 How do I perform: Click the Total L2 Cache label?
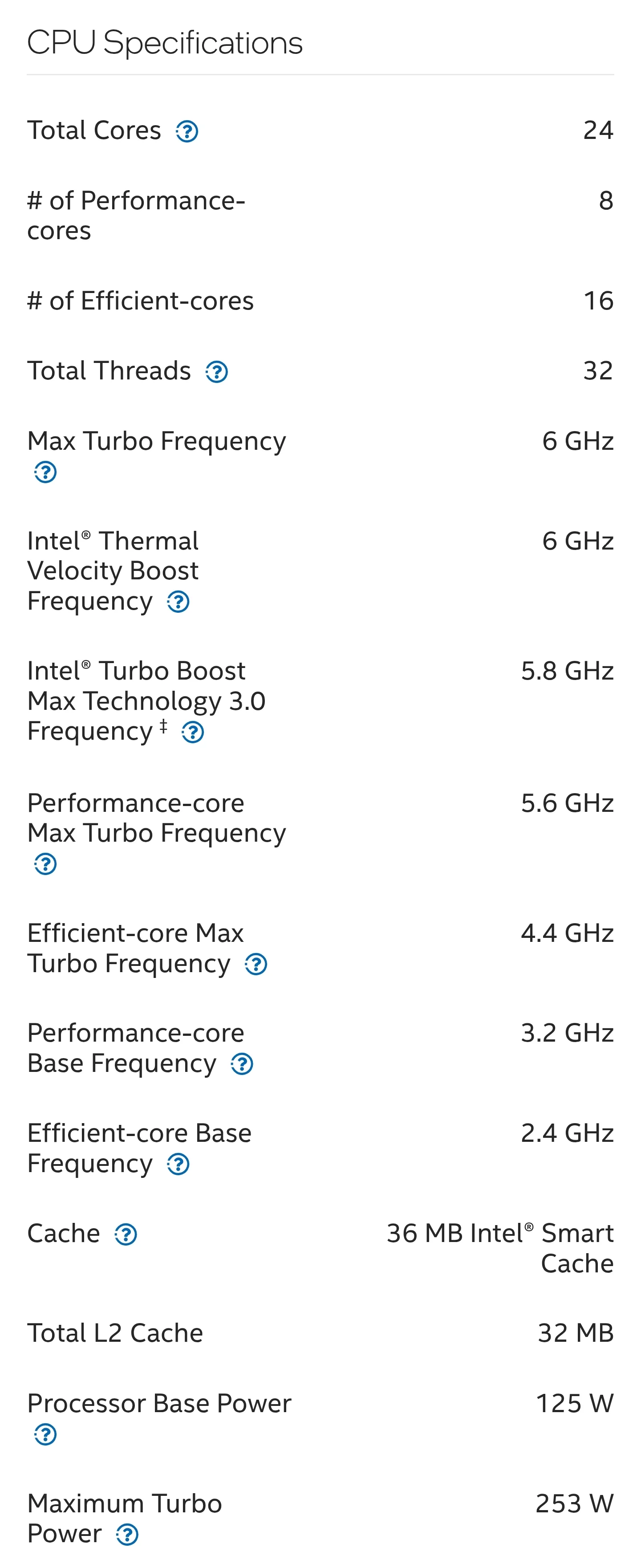(x=115, y=1333)
